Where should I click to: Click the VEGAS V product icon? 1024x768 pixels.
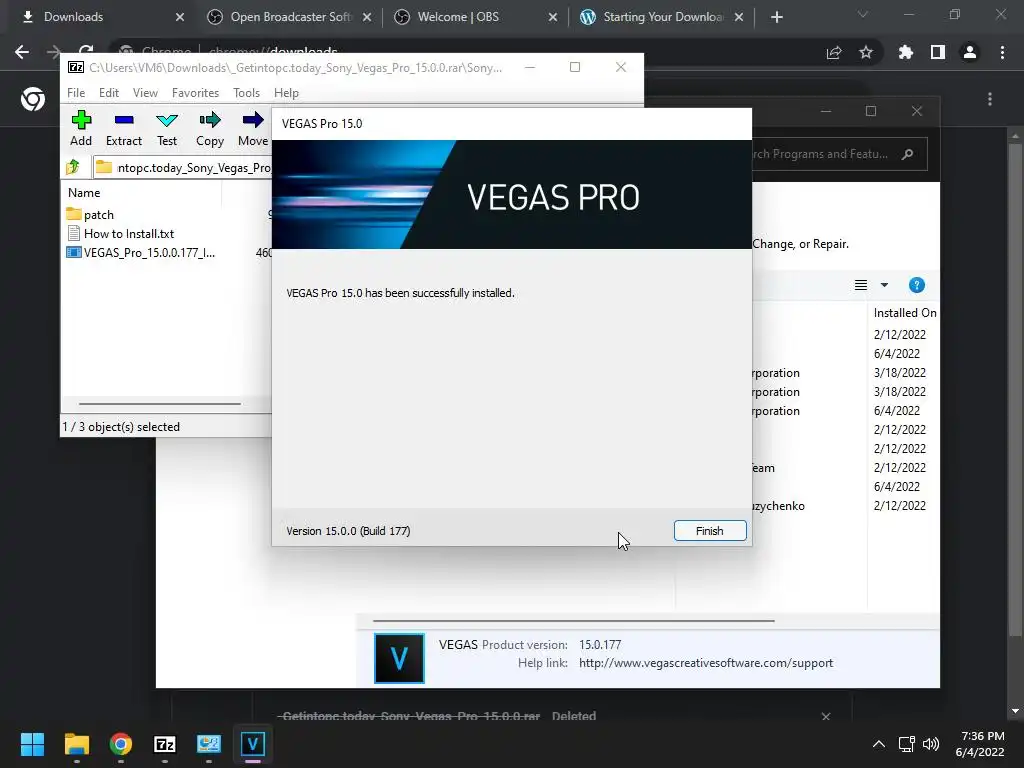click(399, 658)
